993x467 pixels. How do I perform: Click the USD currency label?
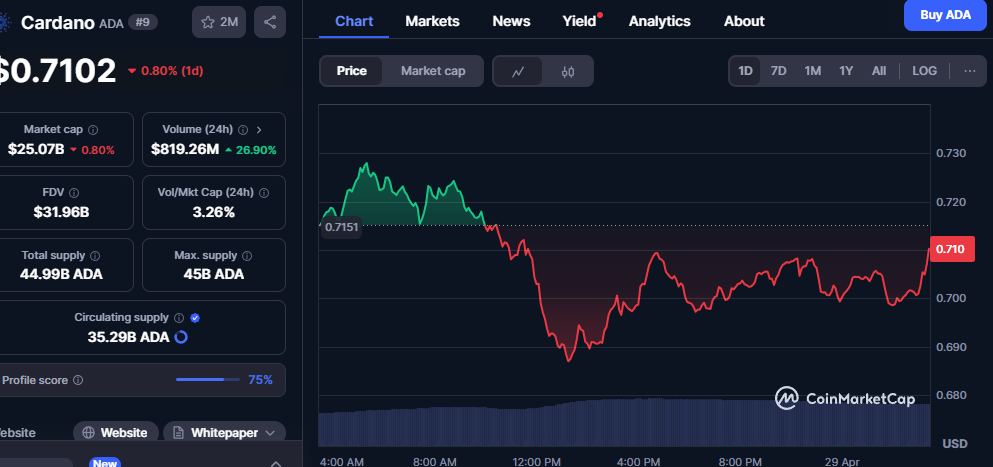pos(955,444)
